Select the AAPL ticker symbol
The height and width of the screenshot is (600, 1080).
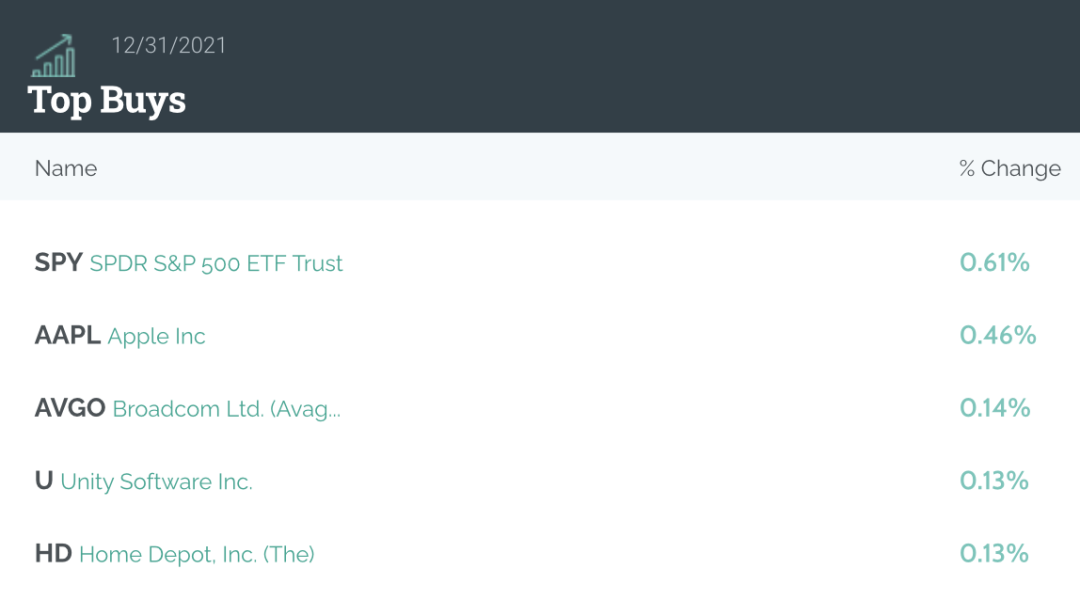pos(68,335)
